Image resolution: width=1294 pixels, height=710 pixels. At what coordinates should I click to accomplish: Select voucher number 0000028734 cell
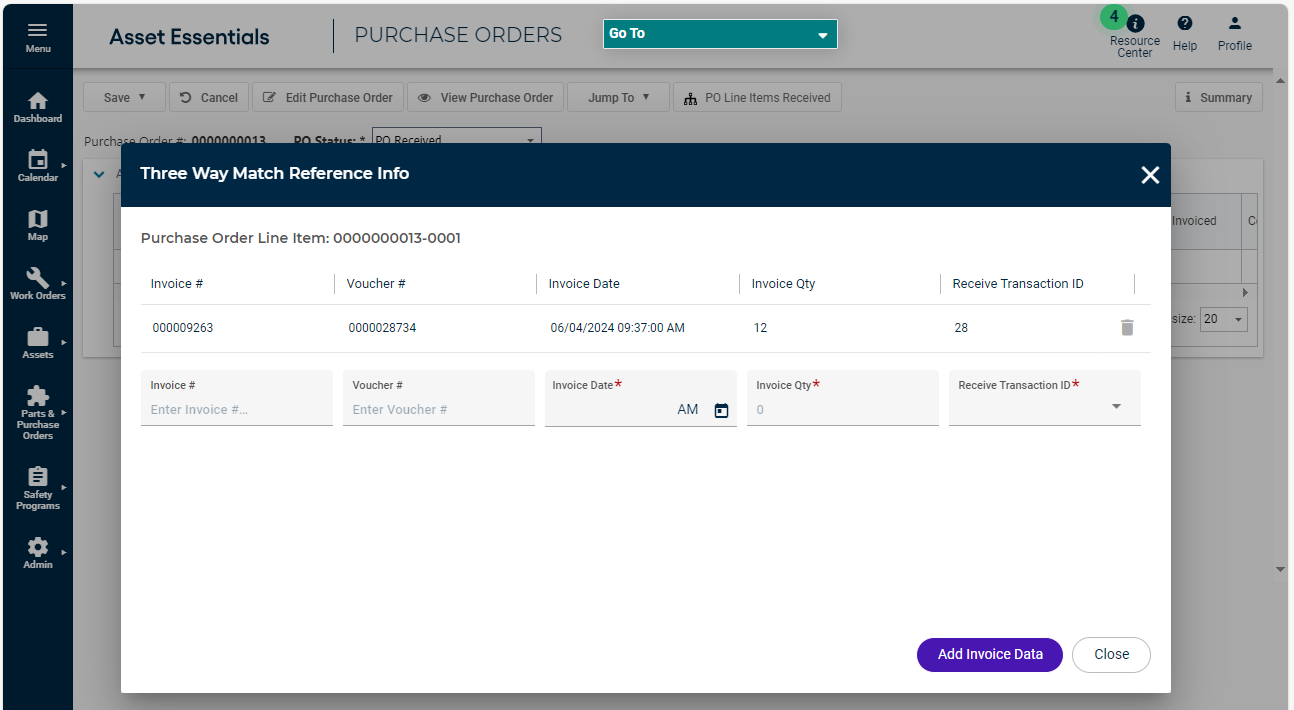382,328
